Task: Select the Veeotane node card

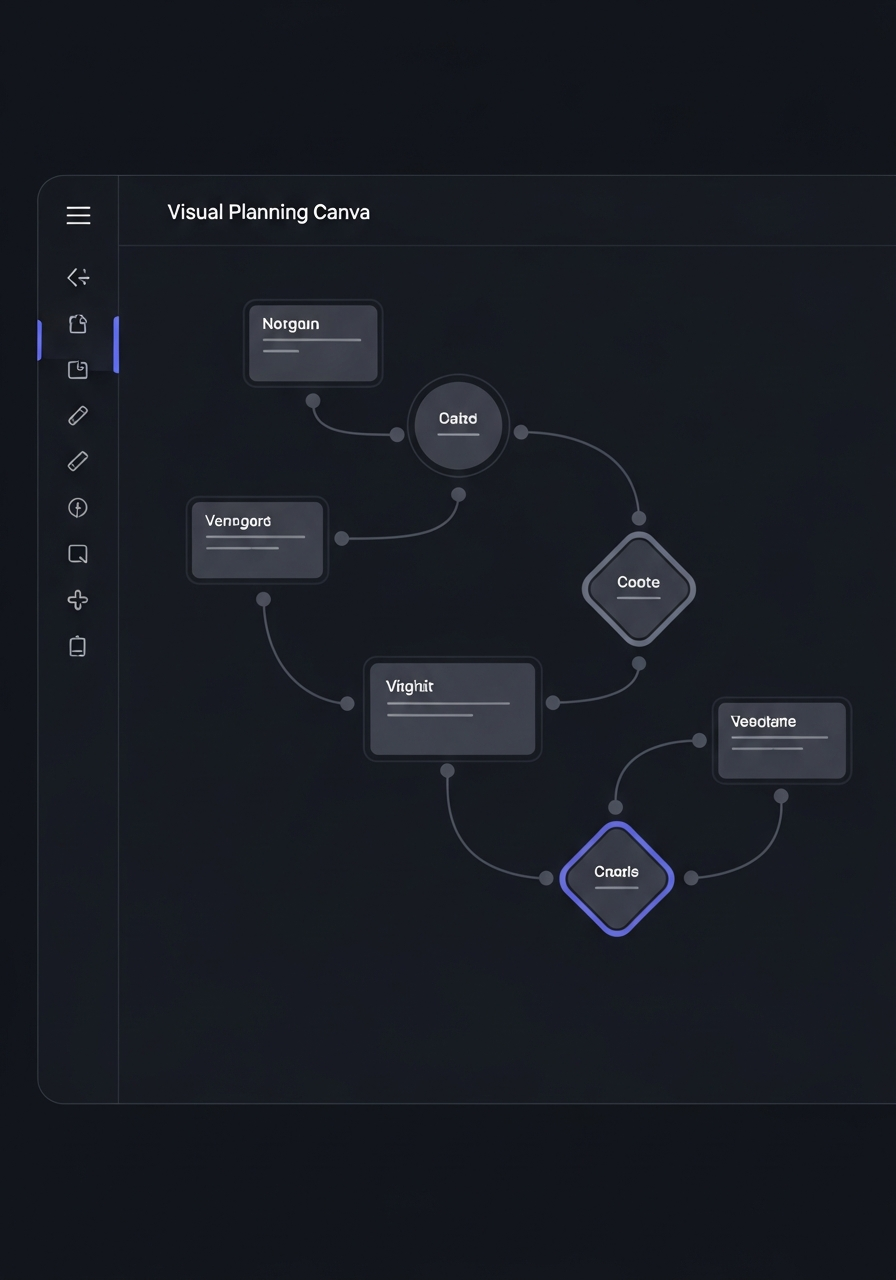Action: 782,740
